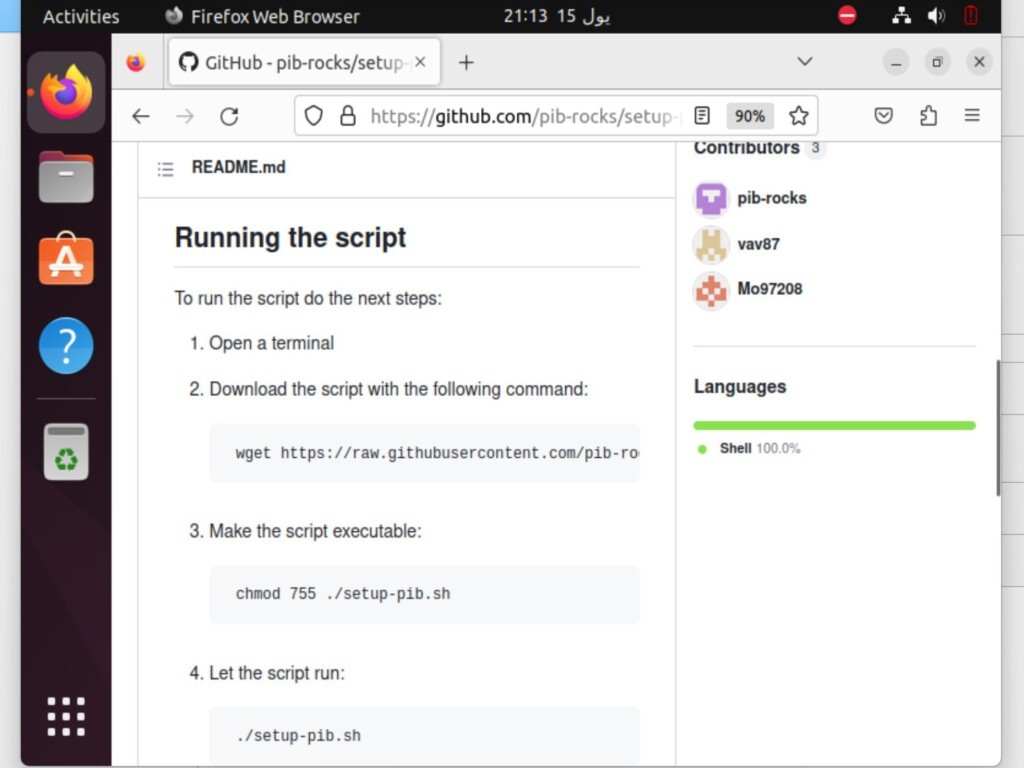Screen dimensions: 1024x768
Task: Click the README.md file name heading
Action: click(x=238, y=167)
